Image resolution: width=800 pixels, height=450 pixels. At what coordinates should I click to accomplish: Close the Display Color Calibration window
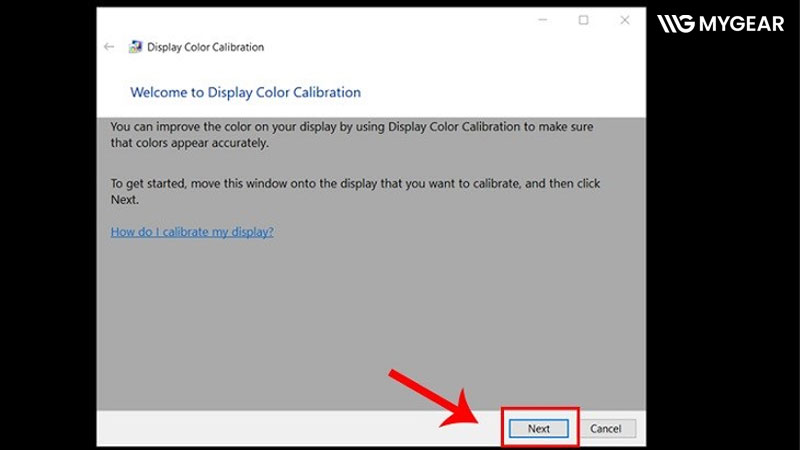pyautogui.click(x=626, y=20)
